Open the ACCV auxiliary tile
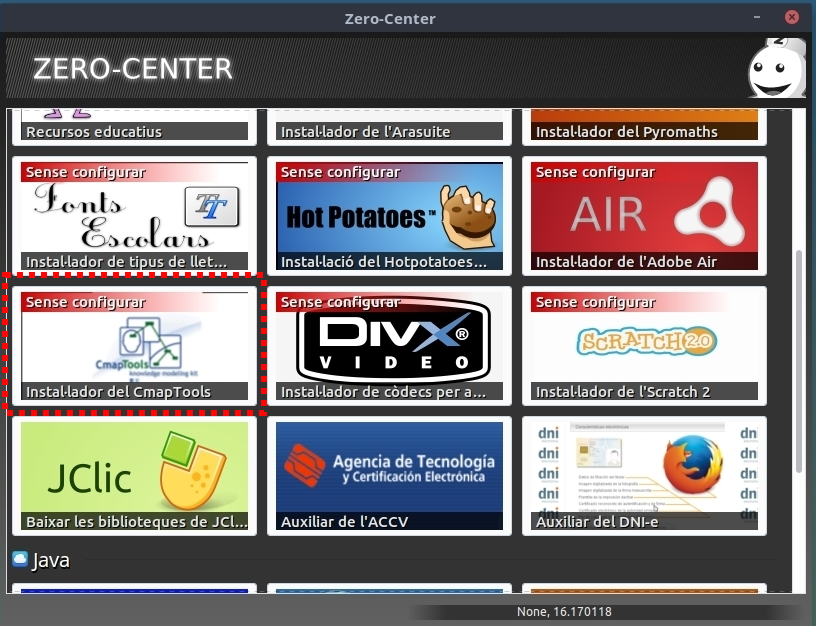Screen dimensions: 816x626 click(x=389, y=477)
